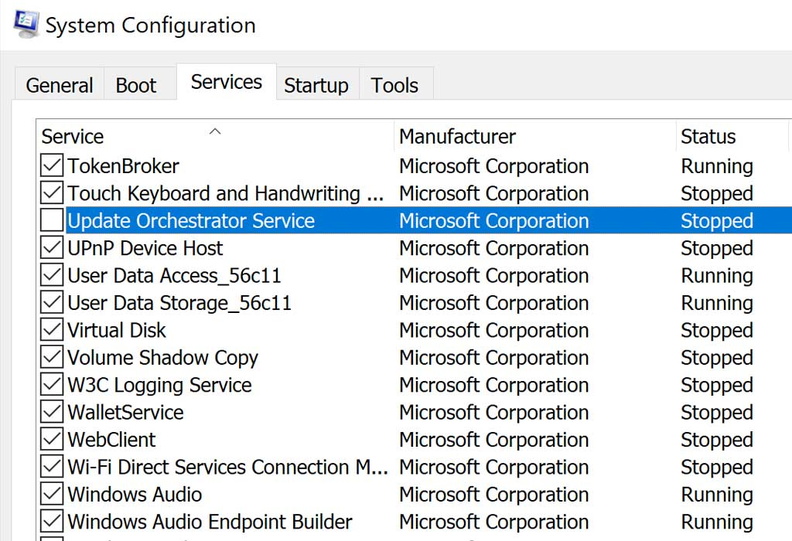Click the Running status of TokenBroker

717,166
